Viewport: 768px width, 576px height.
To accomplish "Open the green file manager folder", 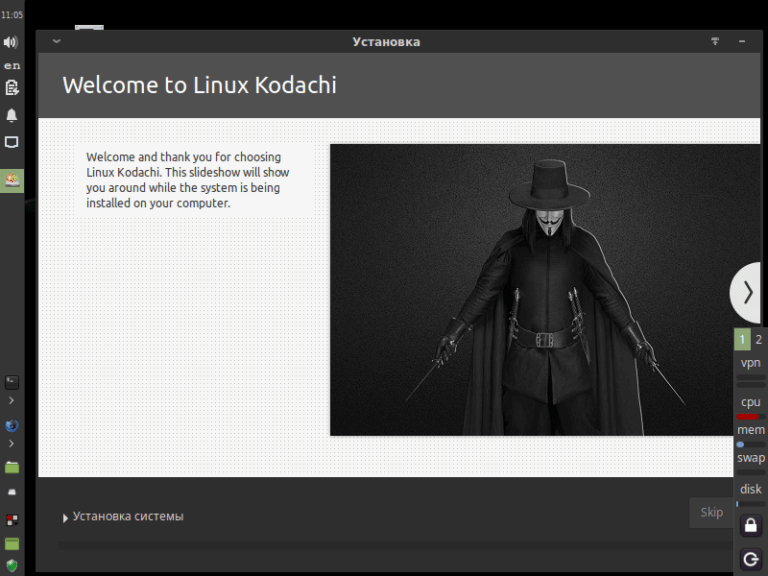I will (x=12, y=467).
